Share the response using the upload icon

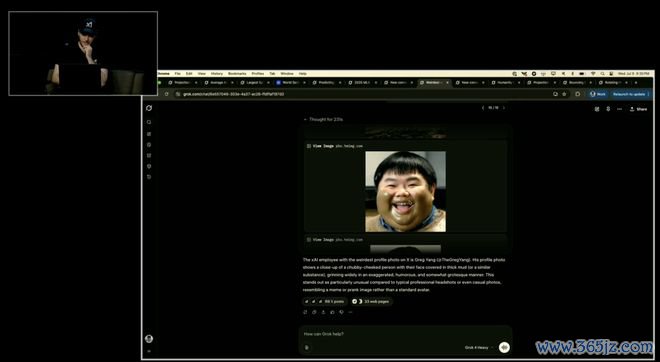pos(323,312)
